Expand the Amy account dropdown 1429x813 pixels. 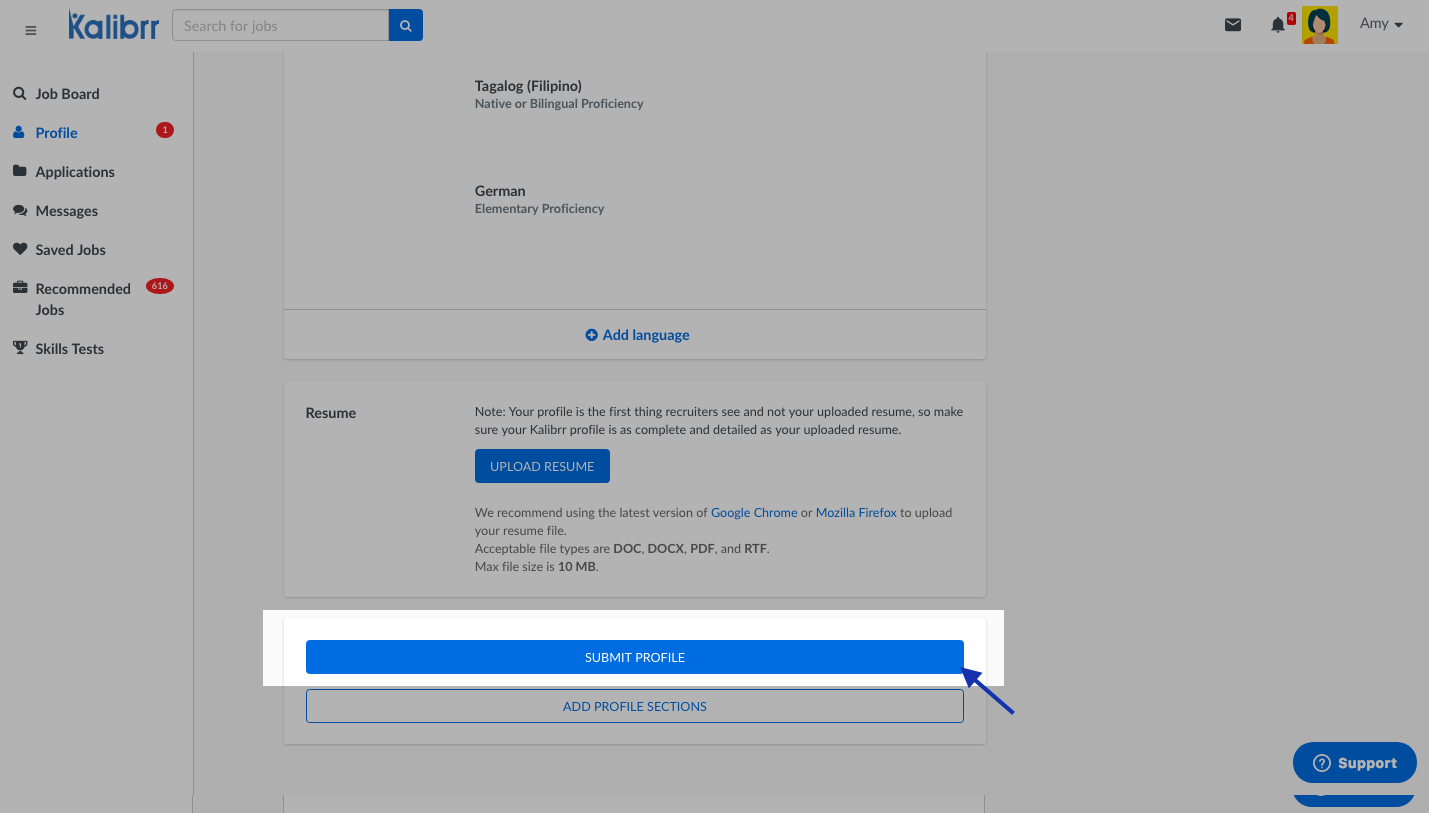click(x=1381, y=24)
